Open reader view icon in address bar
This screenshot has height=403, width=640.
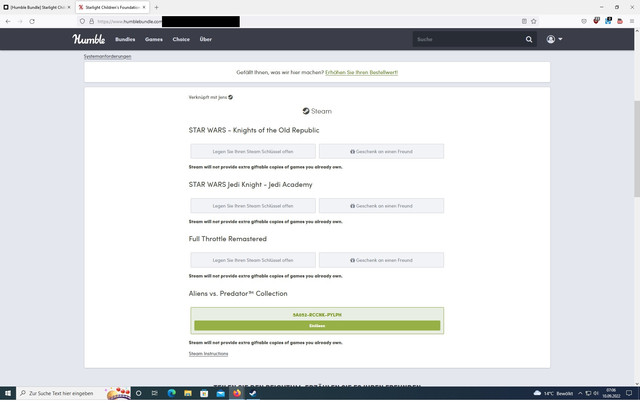(524, 21)
